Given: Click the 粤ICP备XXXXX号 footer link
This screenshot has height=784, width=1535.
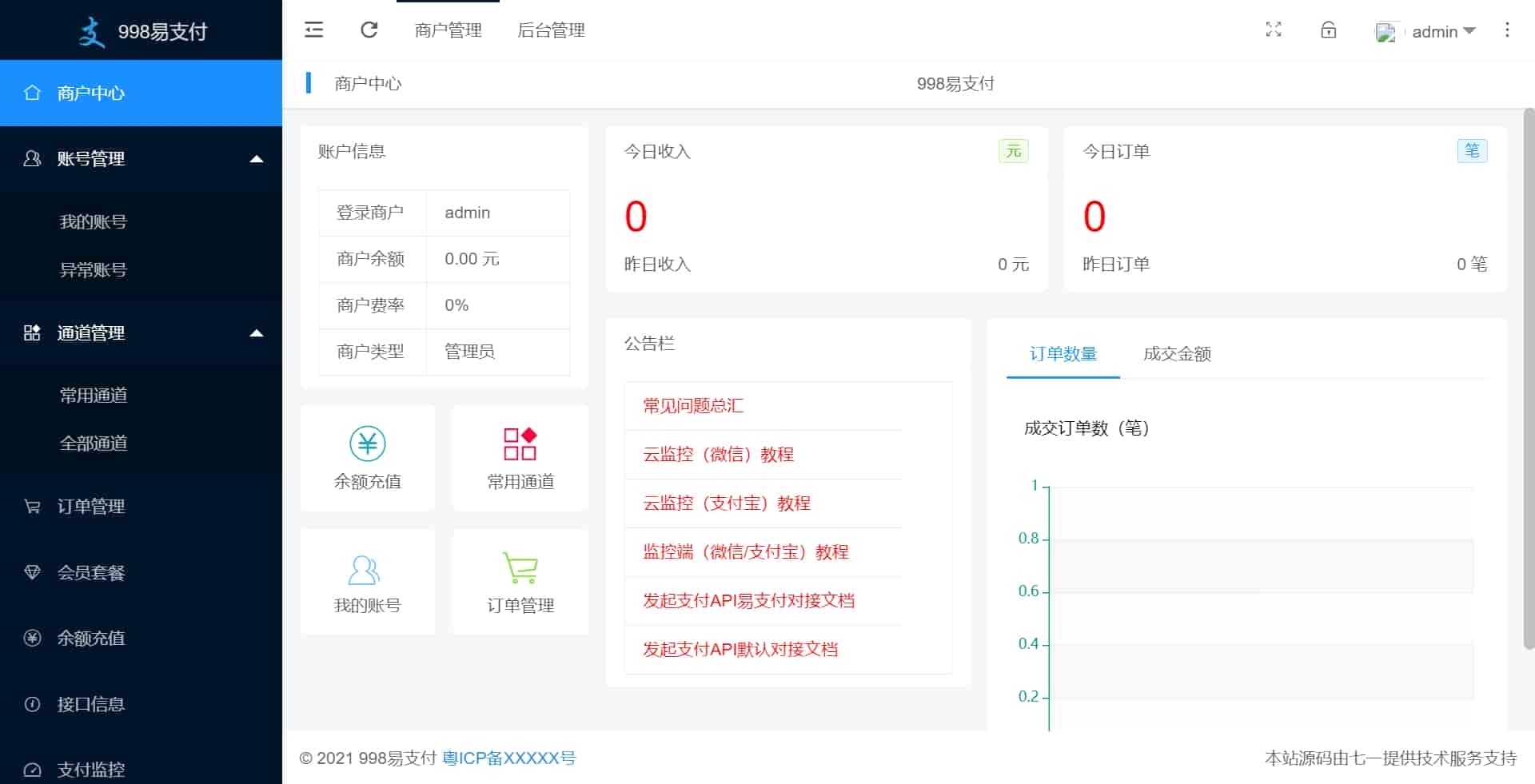Looking at the screenshot, I should (x=508, y=758).
